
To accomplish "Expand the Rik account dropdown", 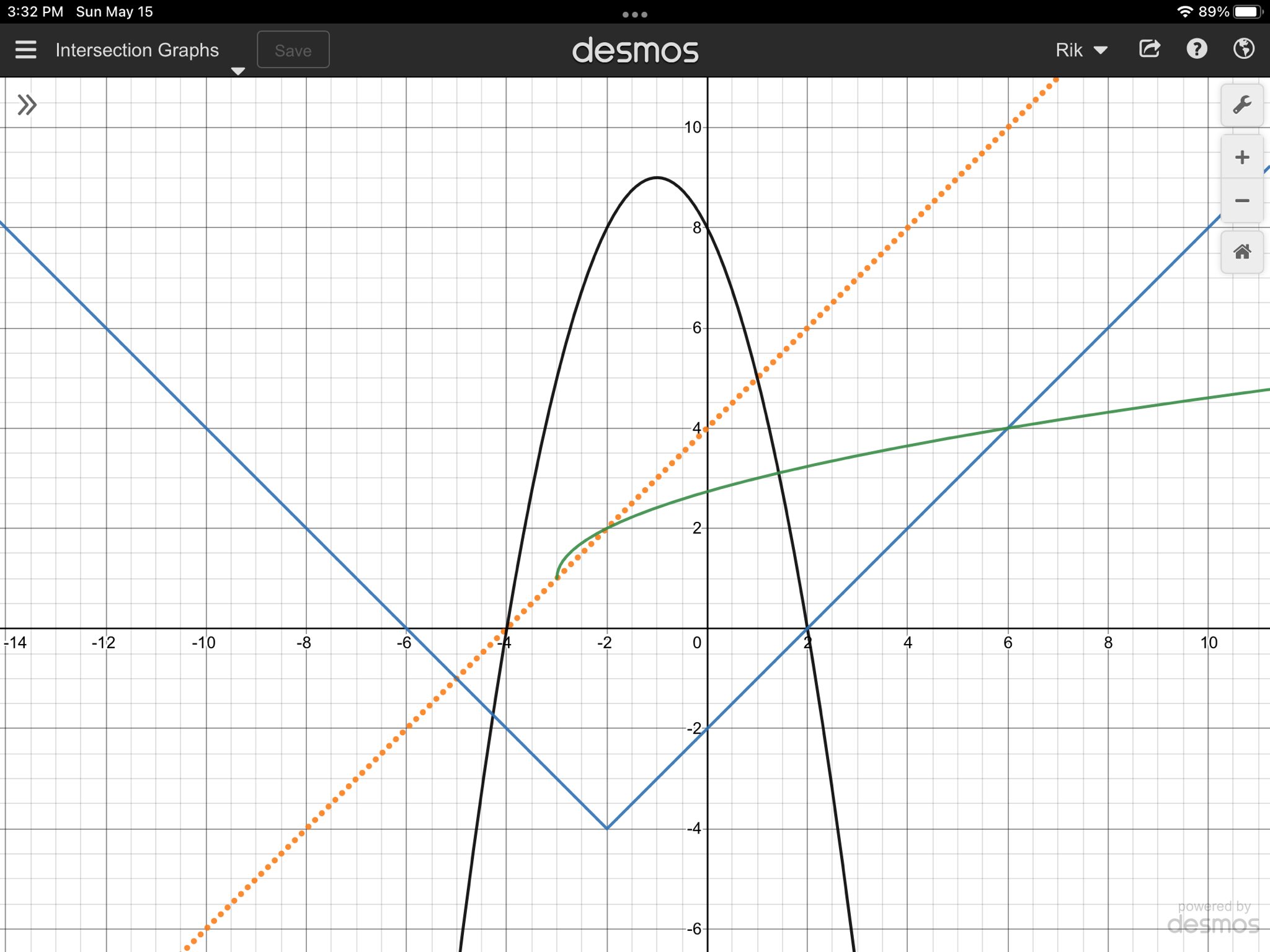I will coord(1081,50).
